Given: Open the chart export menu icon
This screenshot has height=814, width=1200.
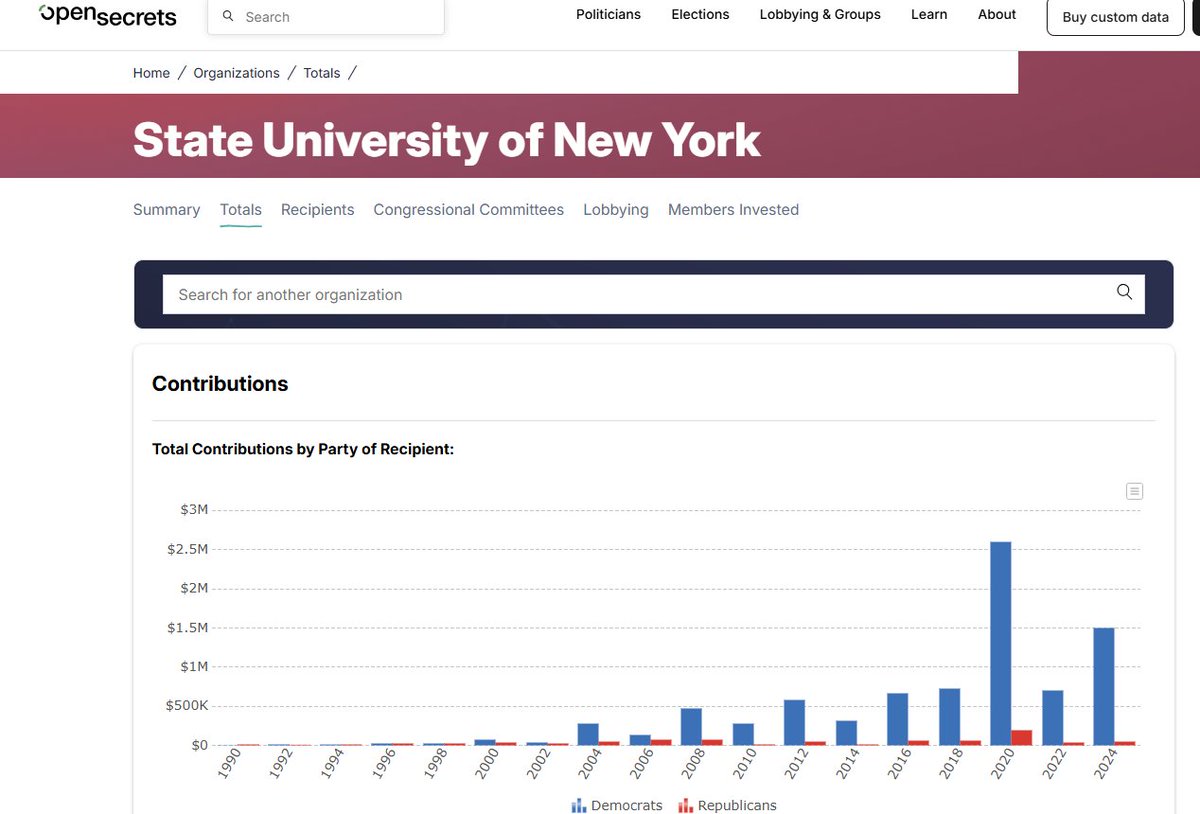Looking at the screenshot, I should (1134, 491).
